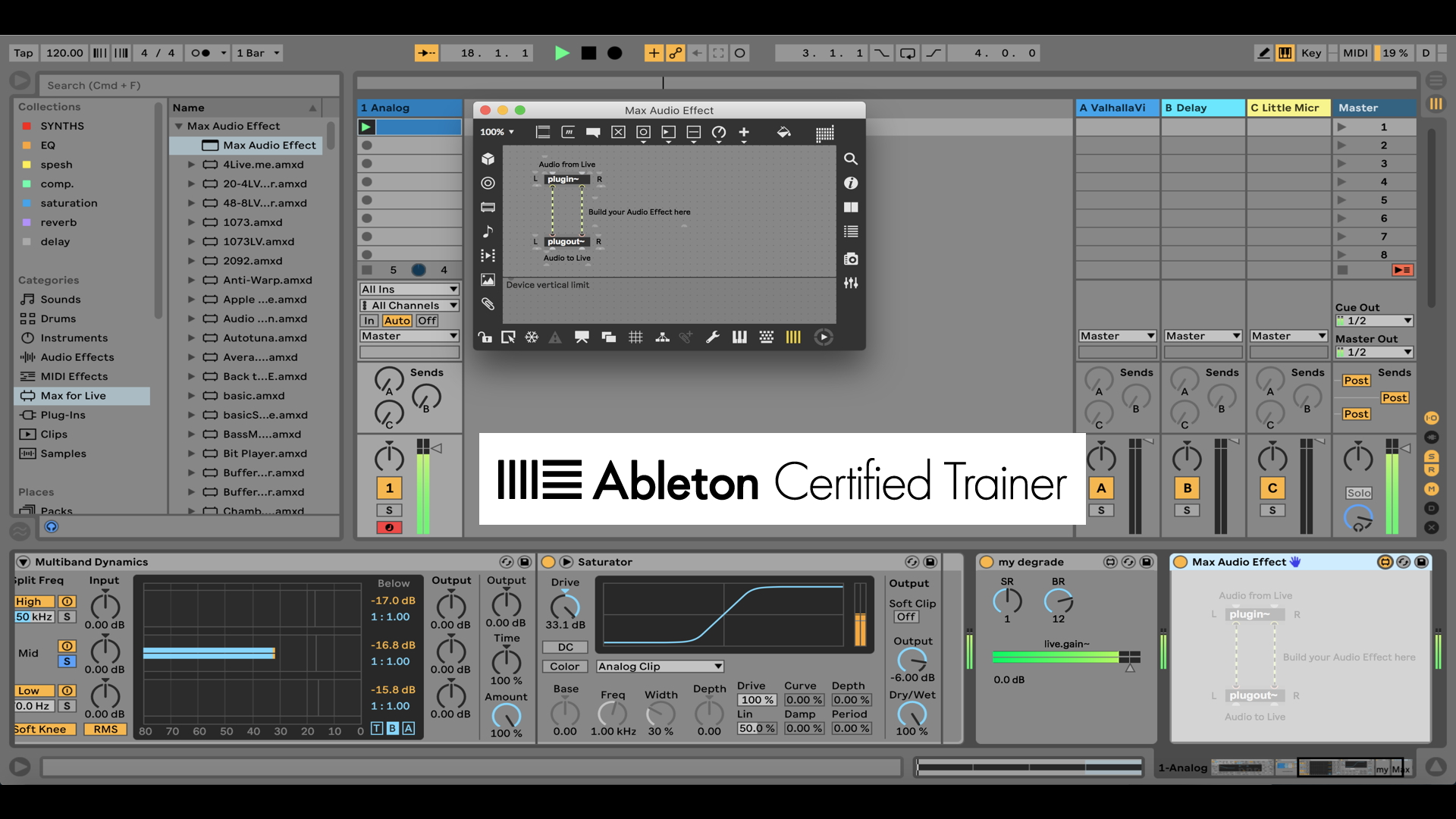The width and height of the screenshot is (1456, 819).
Task: Click the Stop button in transport bar
Action: [x=588, y=53]
